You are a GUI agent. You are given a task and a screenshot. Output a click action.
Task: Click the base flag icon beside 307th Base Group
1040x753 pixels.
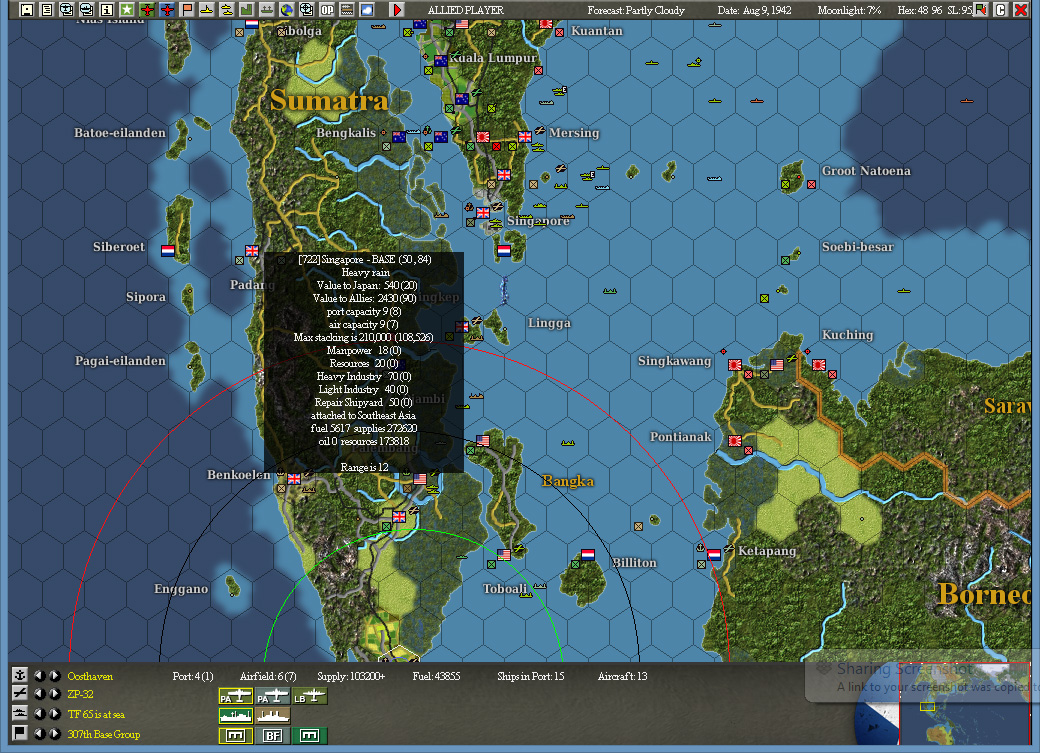click(20, 731)
